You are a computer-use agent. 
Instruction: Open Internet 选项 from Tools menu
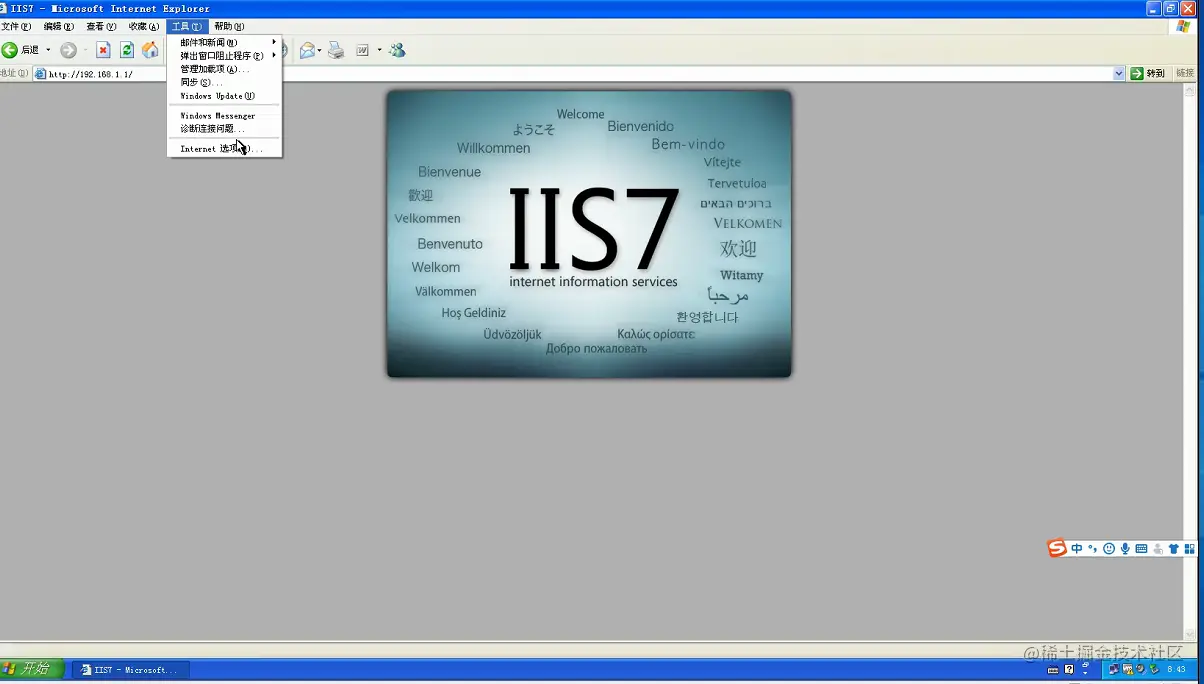(225, 149)
